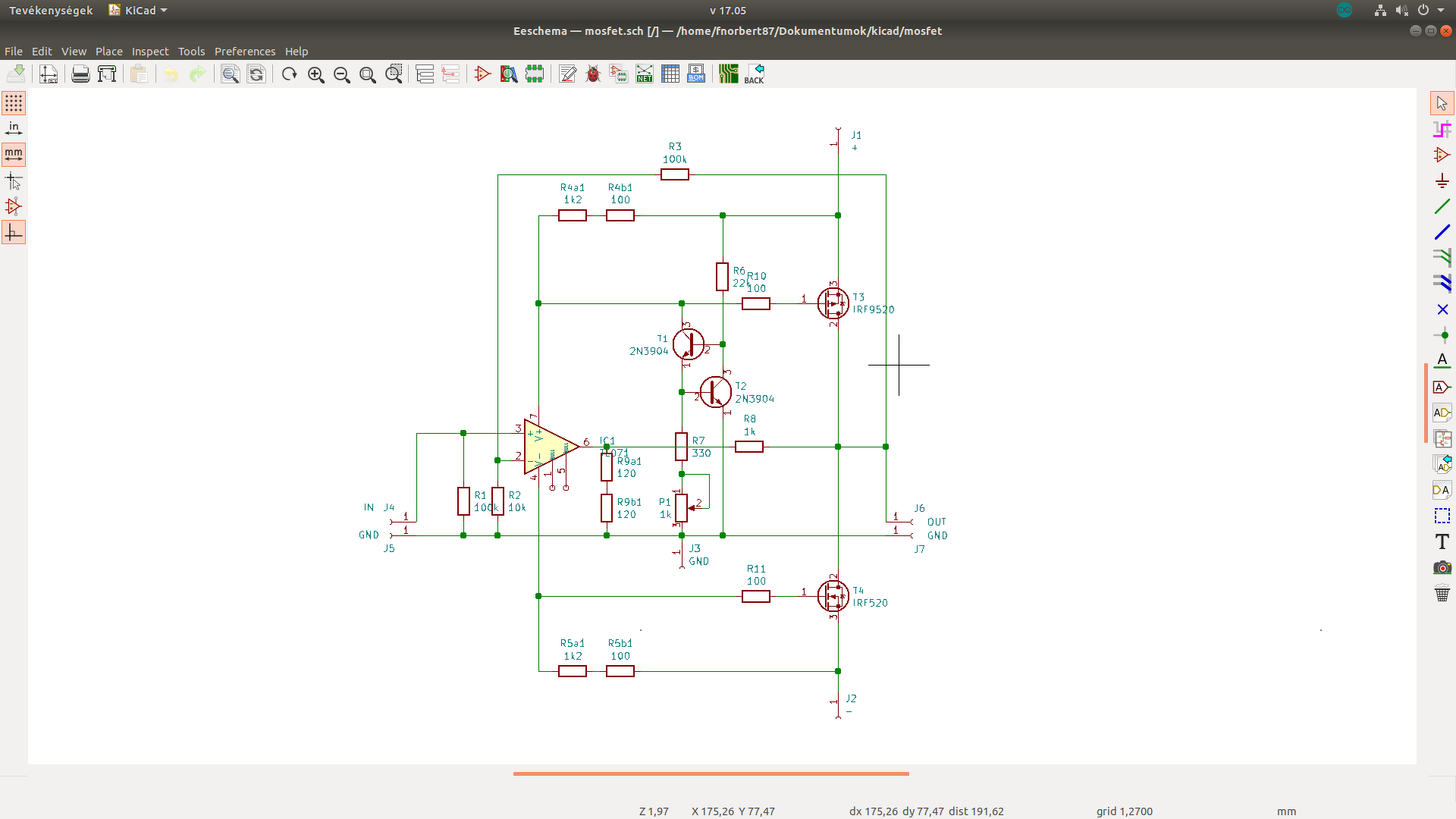
Task: Toggle the hidden pins display button
Action: 14,206
